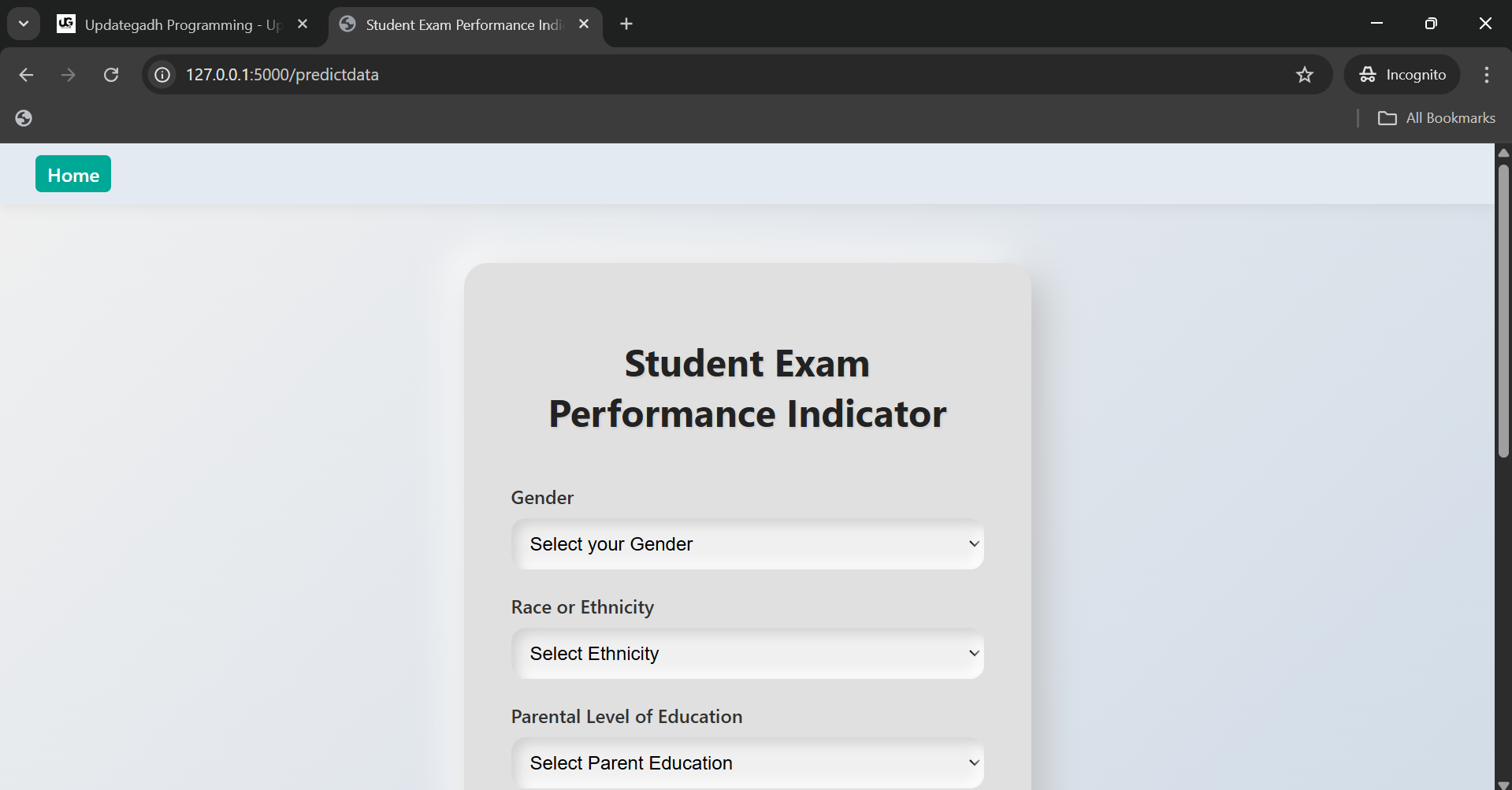1512x790 pixels.
Task: Open the All Bookmarks folder
Action: tap(1436, 118)
